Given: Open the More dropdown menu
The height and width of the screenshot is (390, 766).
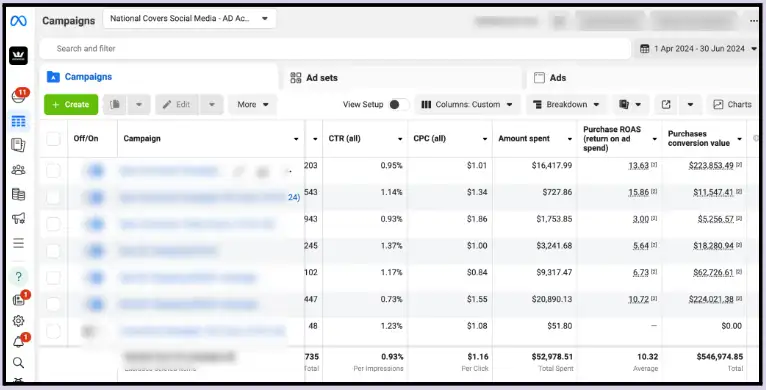Looking at the screenshot, I should tap(253, 105).
